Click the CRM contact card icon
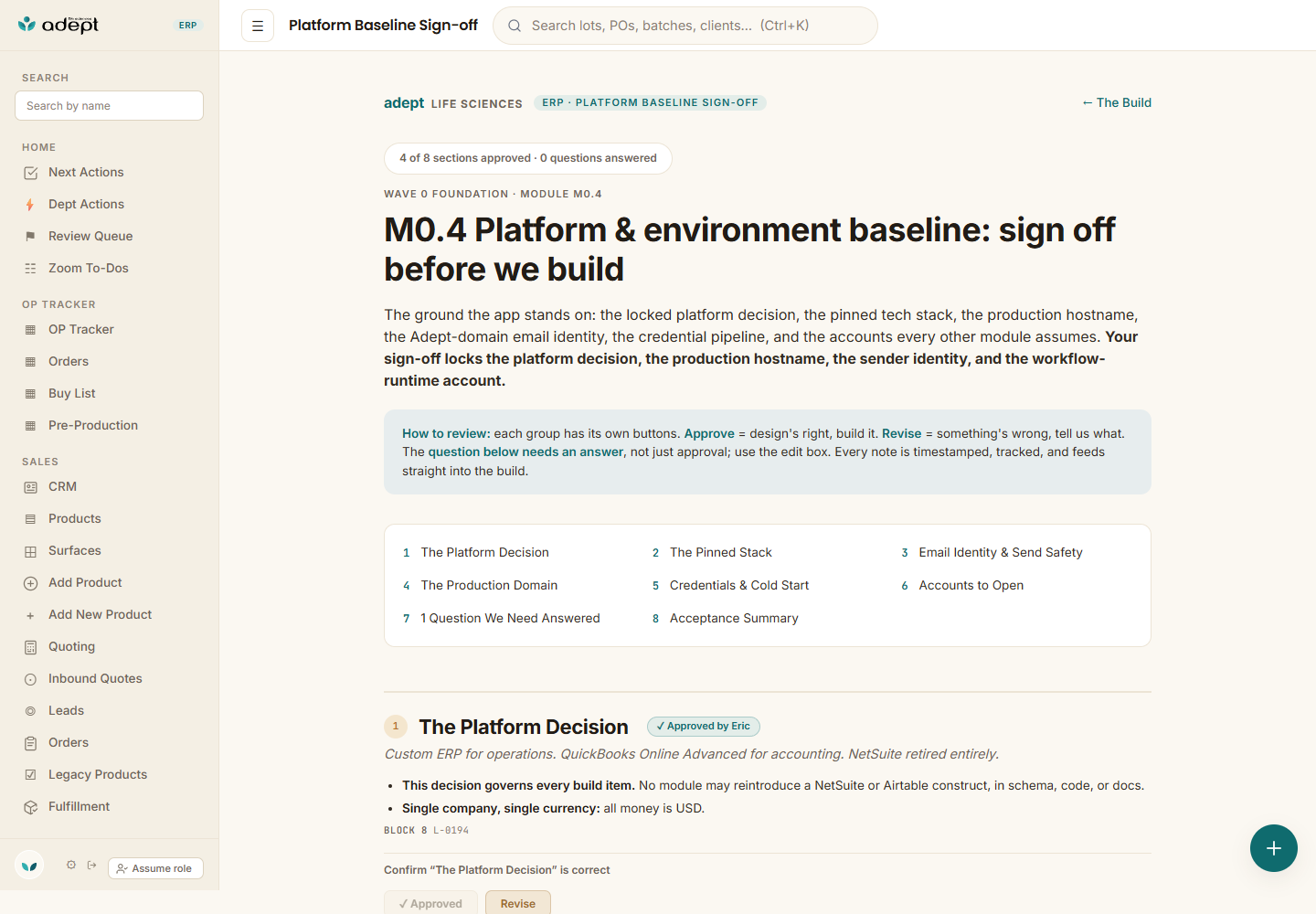 coord(30,487)
